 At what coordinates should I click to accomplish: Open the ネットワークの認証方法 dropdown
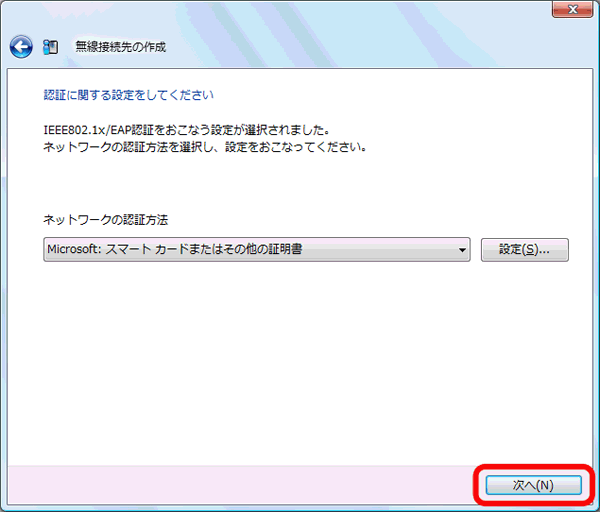tap(257, 249)
